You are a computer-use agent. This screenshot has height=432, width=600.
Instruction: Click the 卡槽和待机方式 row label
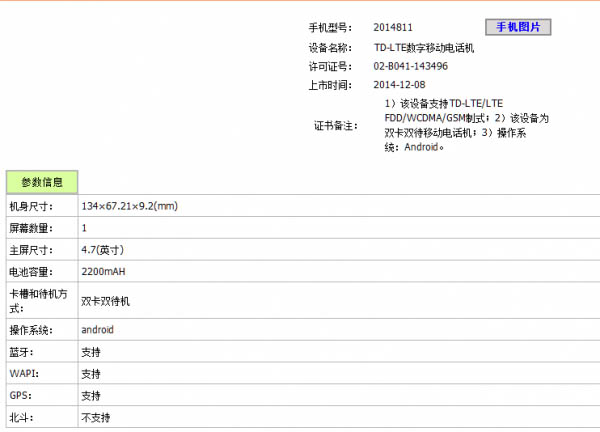pyautogui.click(x=38, y=301)
